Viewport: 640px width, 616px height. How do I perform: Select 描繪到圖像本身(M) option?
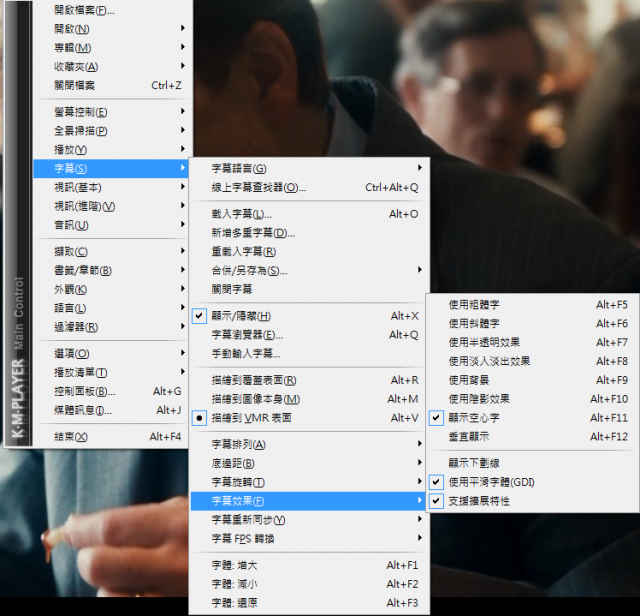[309, 399]
